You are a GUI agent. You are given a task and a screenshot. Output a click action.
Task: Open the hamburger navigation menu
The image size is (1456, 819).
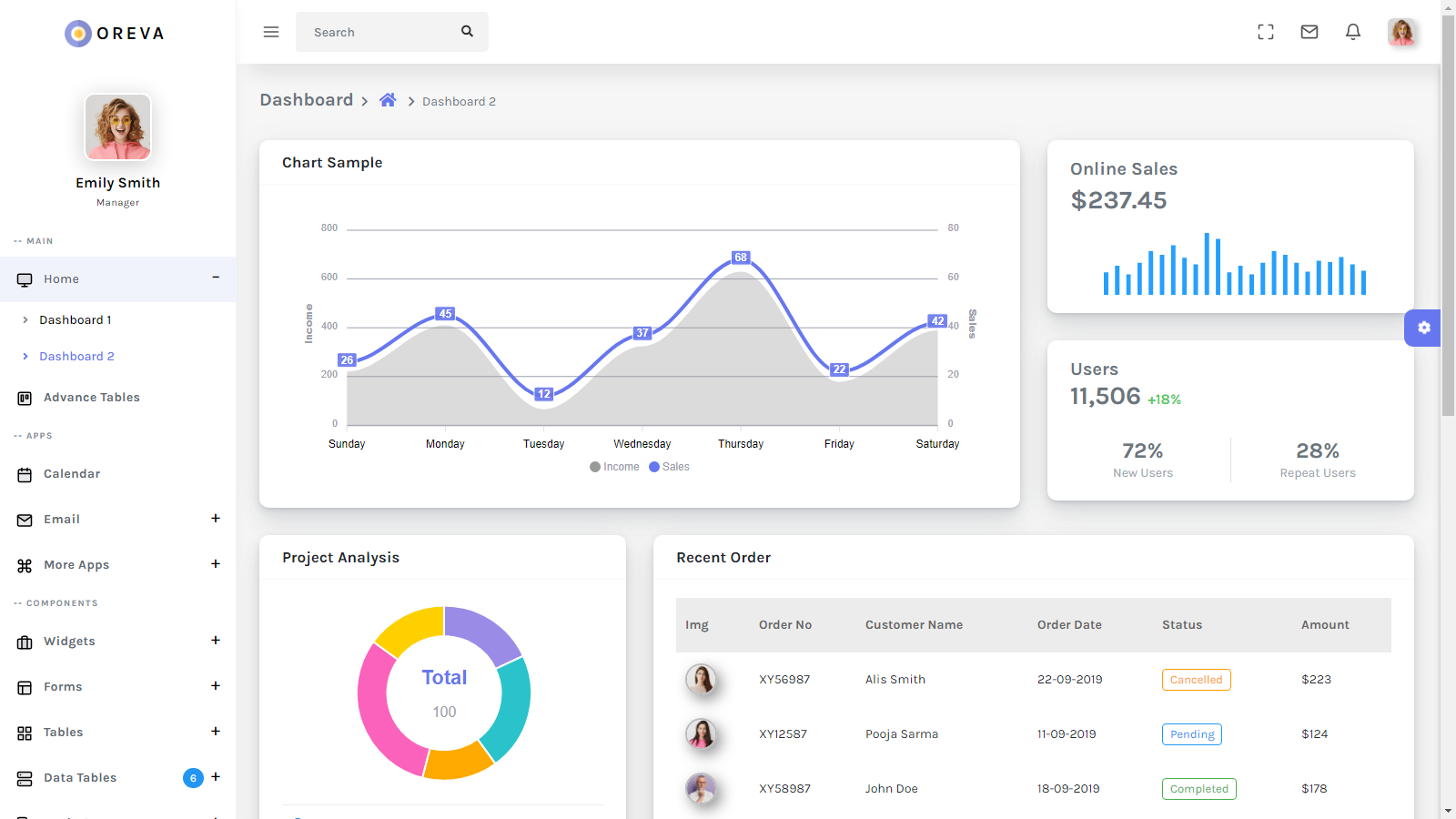[270, 31]
